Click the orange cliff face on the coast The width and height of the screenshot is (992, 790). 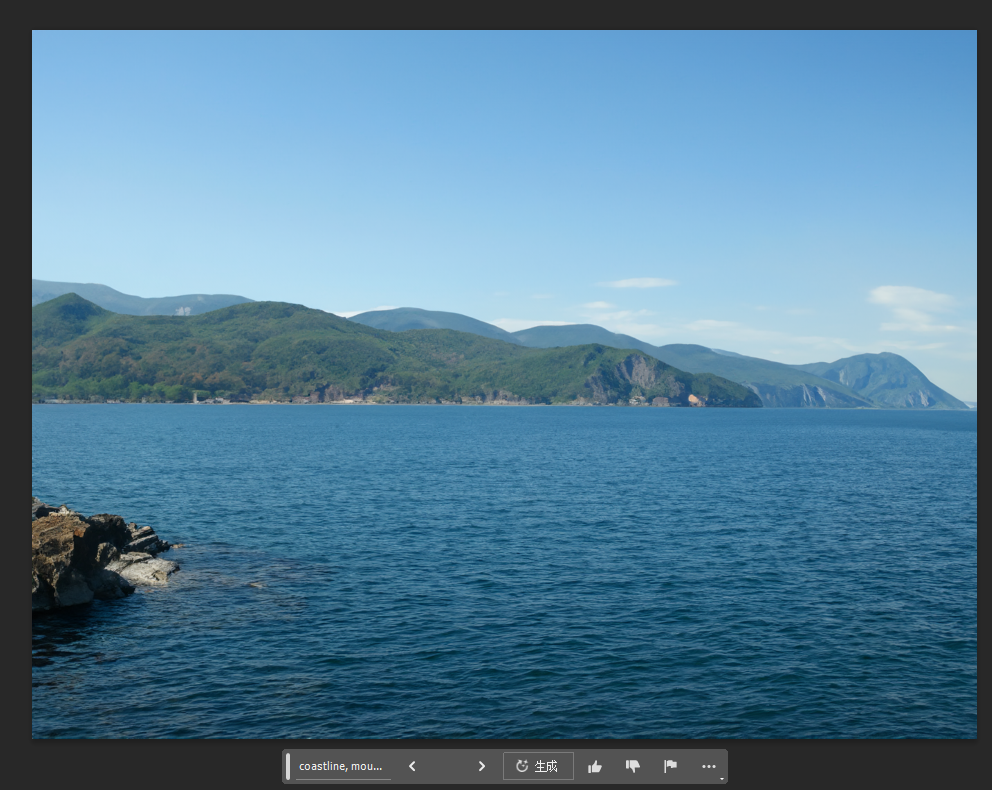695,400
